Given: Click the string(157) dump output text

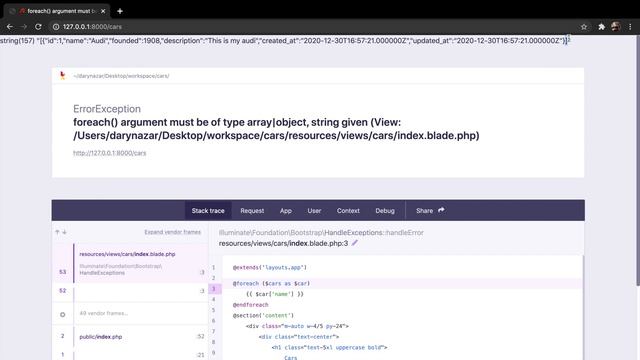Looking at the screenshot, I should (x=284, y=41).
